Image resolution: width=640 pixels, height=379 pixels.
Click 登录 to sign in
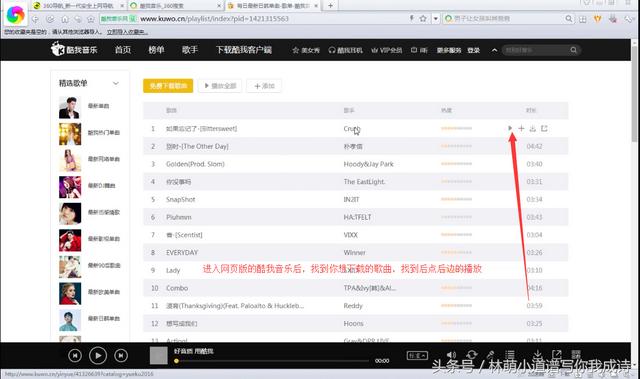coord(473,50)
